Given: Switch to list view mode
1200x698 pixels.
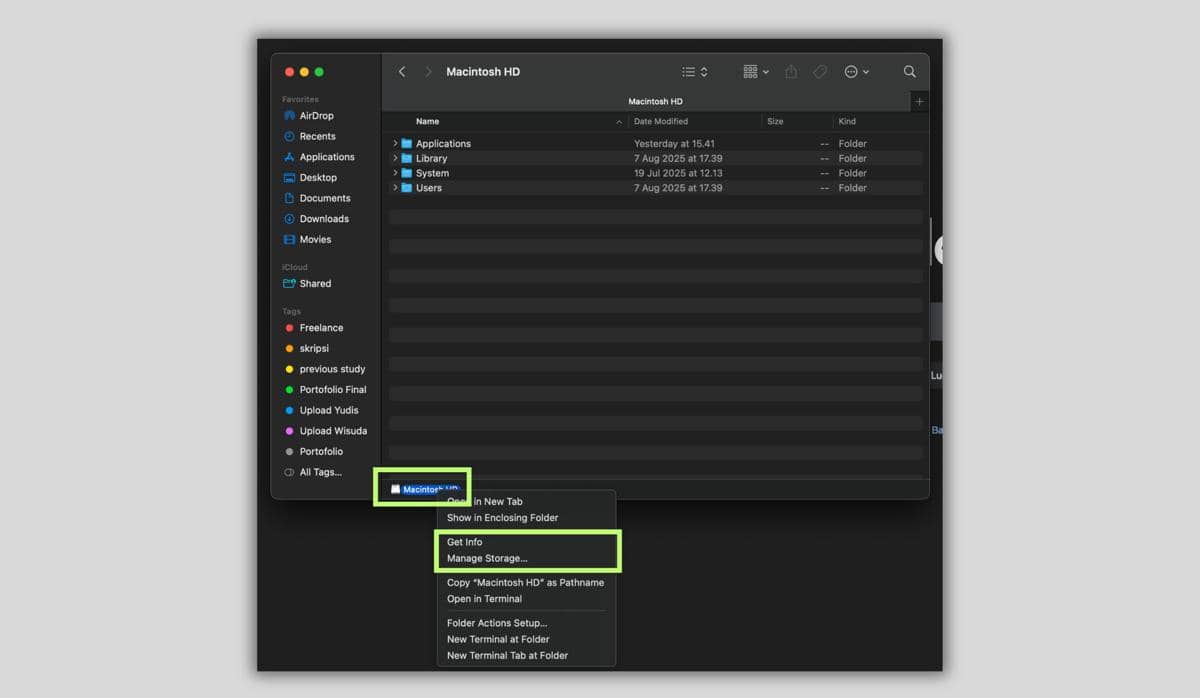Looking at the screenshot, I should click(688, 71).
